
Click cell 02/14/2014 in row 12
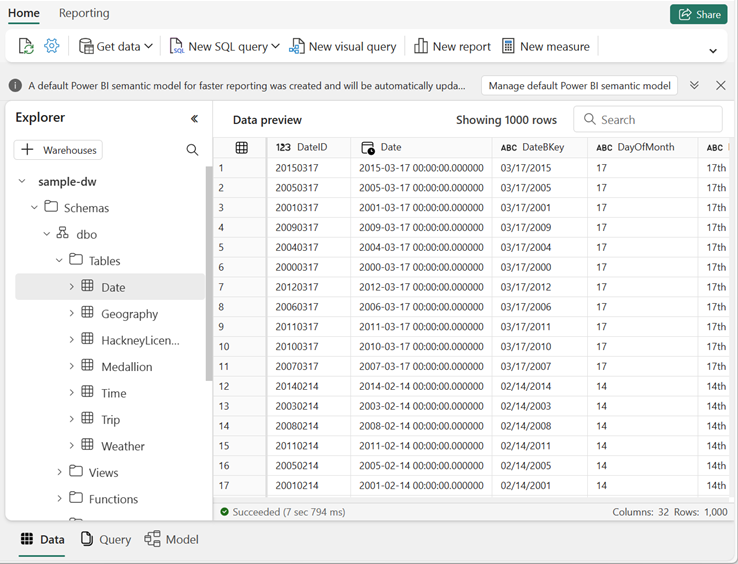540,386
